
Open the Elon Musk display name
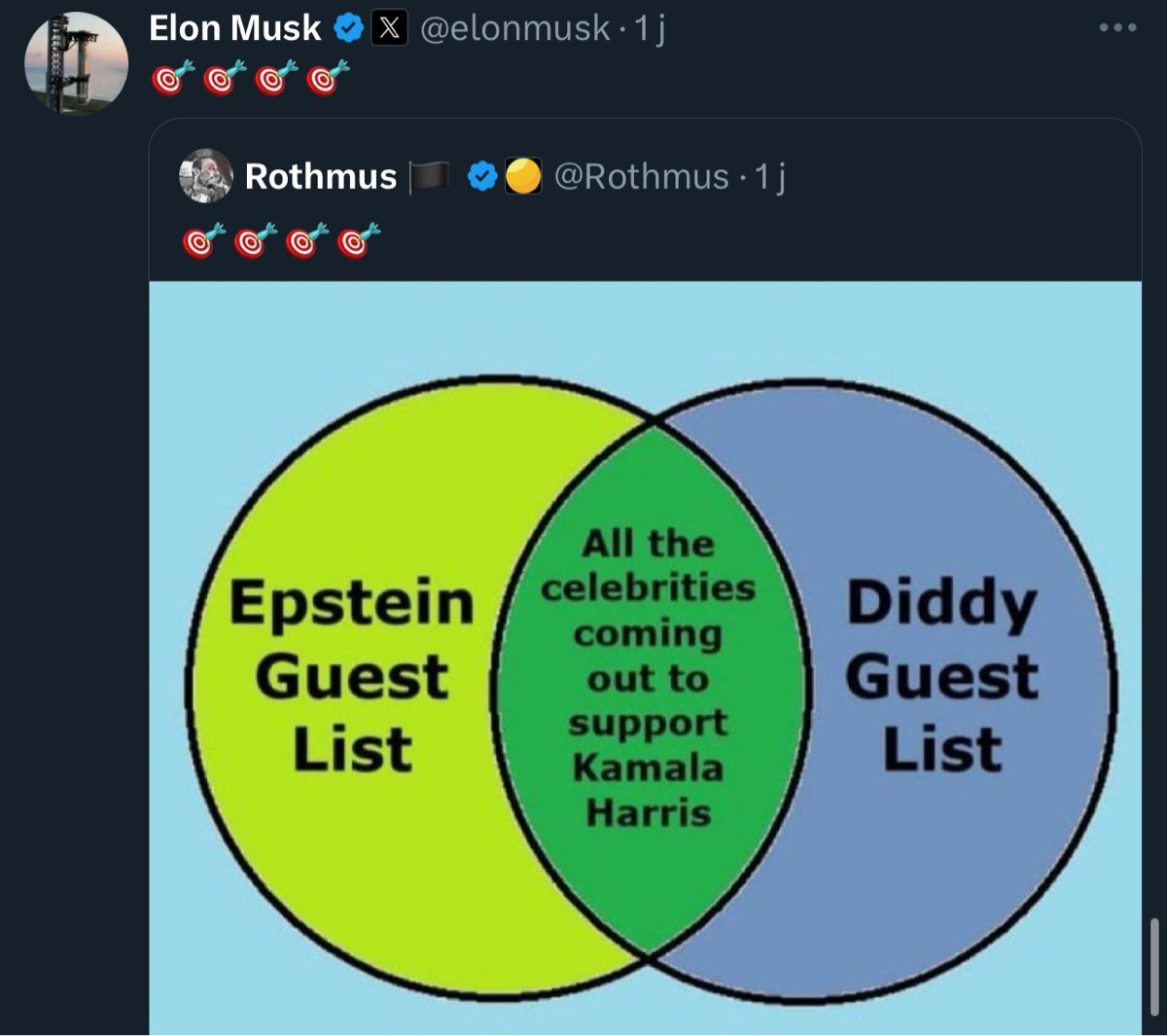[234, 28]
